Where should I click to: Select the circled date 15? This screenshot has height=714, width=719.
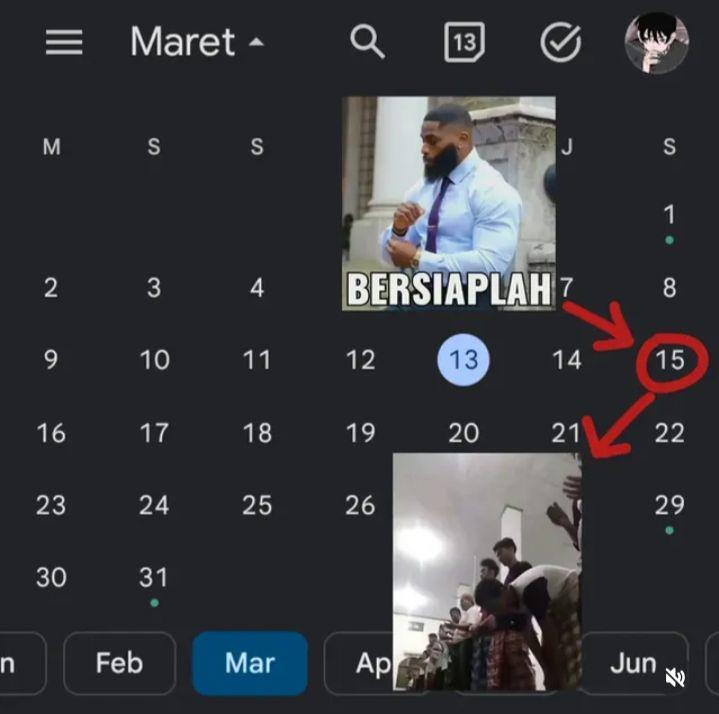(670, 360)
